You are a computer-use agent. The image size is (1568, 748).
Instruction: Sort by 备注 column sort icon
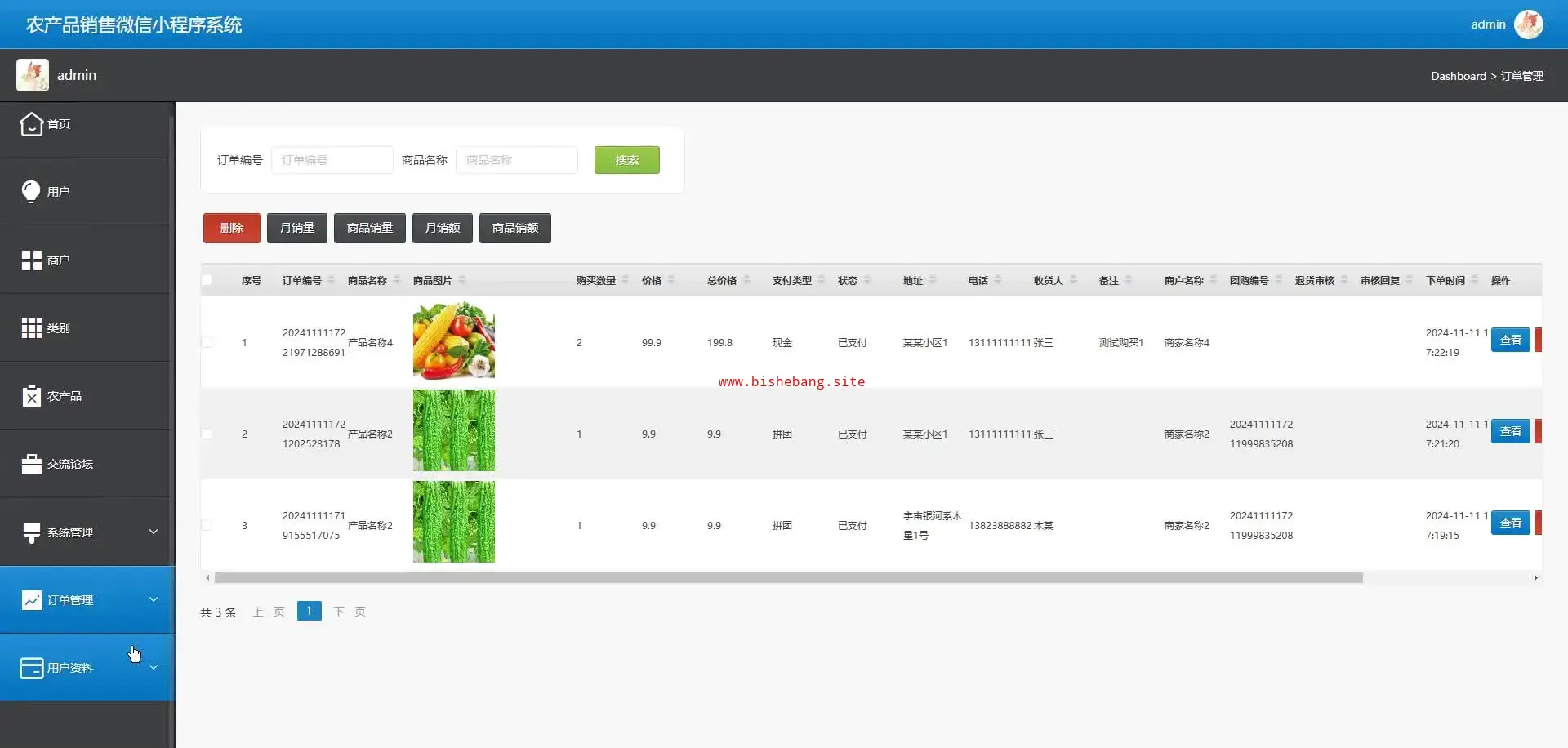1128,280
